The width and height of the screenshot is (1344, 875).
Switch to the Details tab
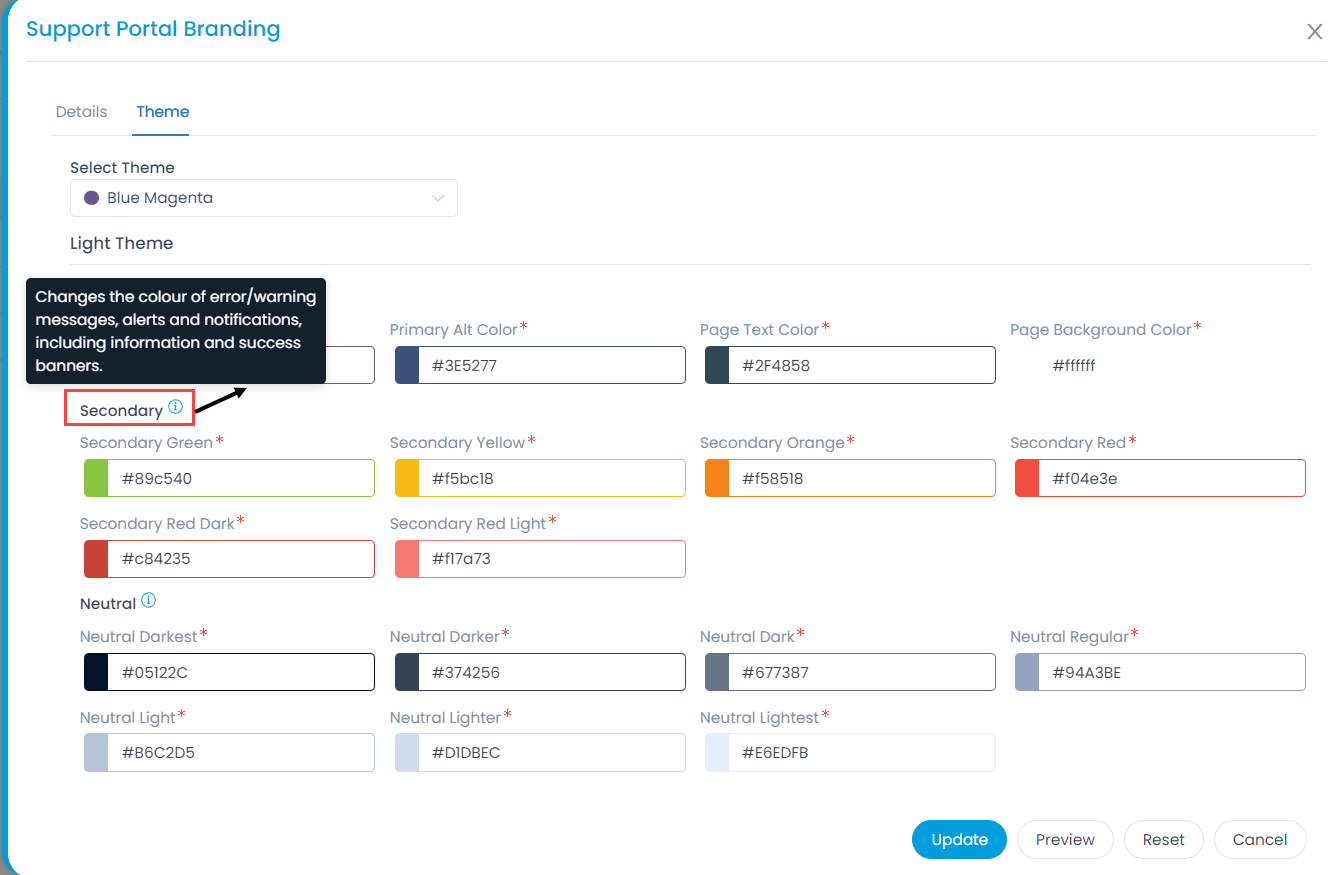pyautogui.click(x=81, y=112)
